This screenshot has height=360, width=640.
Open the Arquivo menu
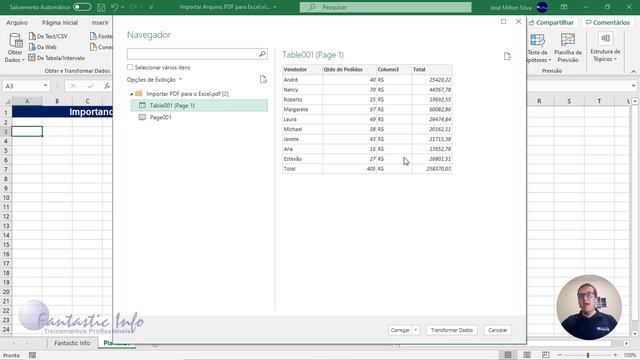click(17, 22)
